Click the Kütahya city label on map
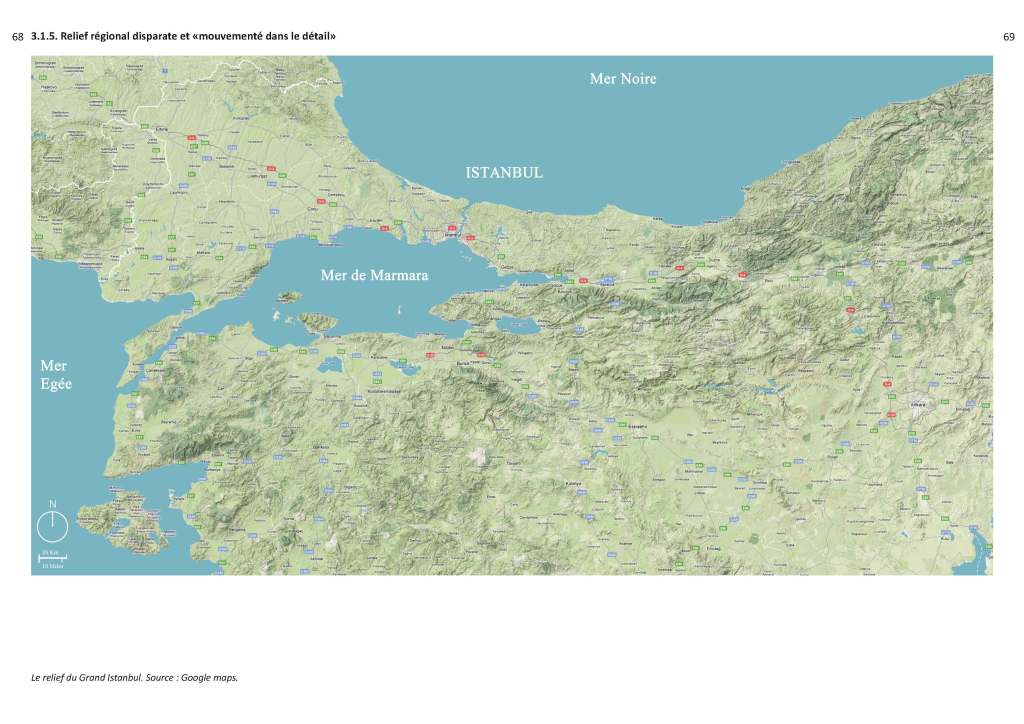The image size is (1024, 724). pyautogui.click(x=574, y=483)
